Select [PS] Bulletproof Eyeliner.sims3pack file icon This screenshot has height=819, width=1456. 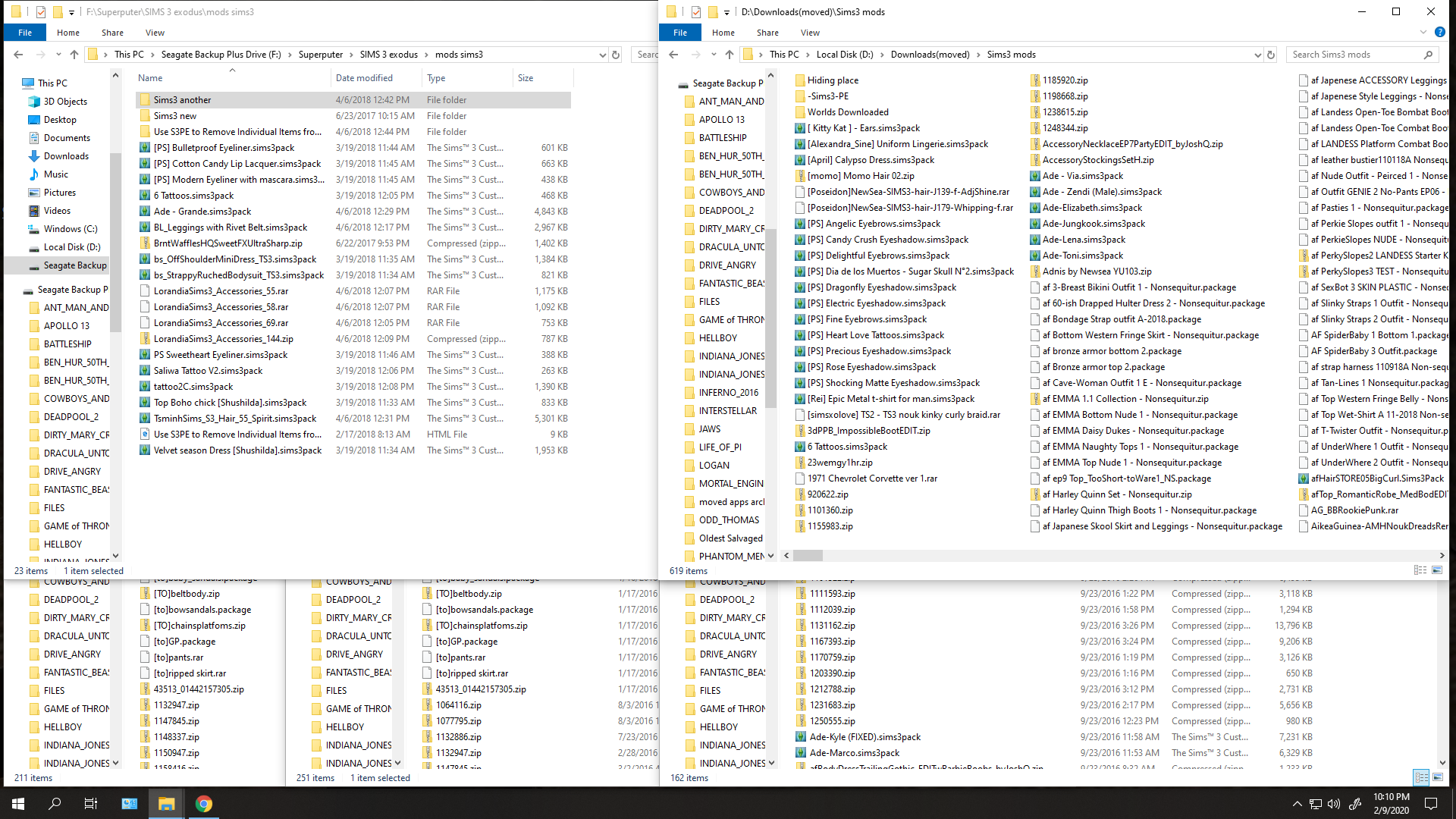(144, 148)
